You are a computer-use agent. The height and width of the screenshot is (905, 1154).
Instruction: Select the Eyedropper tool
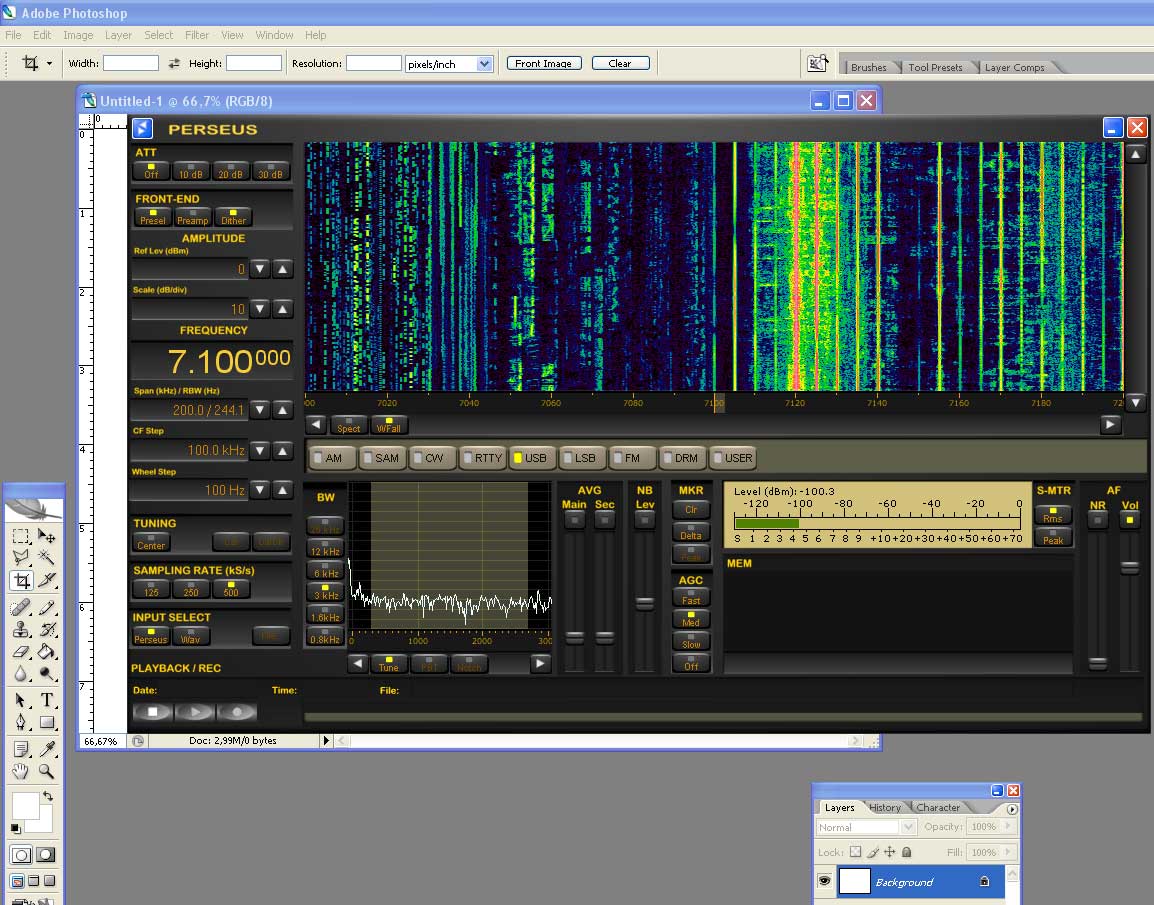point(46,749)
